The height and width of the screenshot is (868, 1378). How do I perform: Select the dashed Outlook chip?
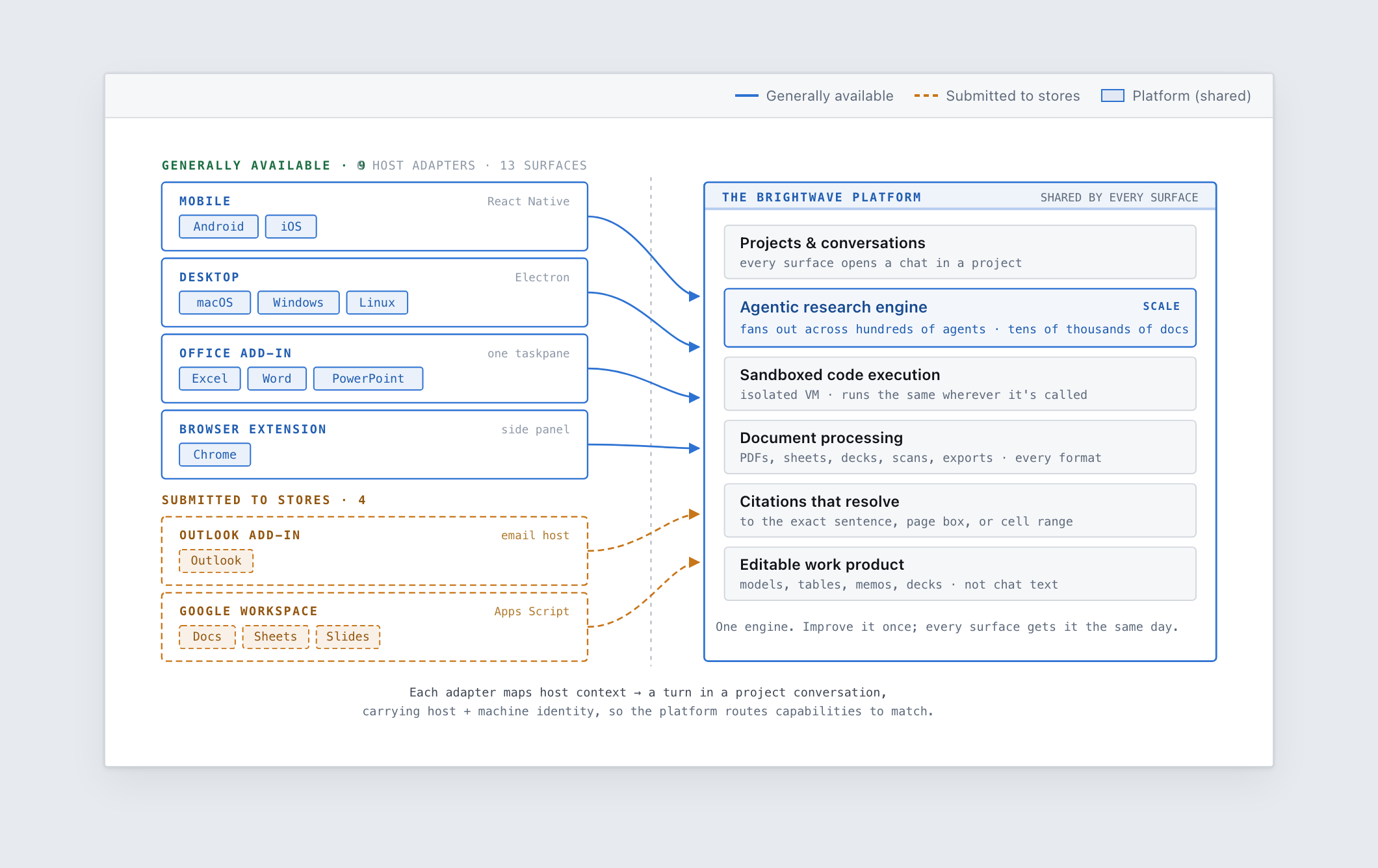pos(216,561)
